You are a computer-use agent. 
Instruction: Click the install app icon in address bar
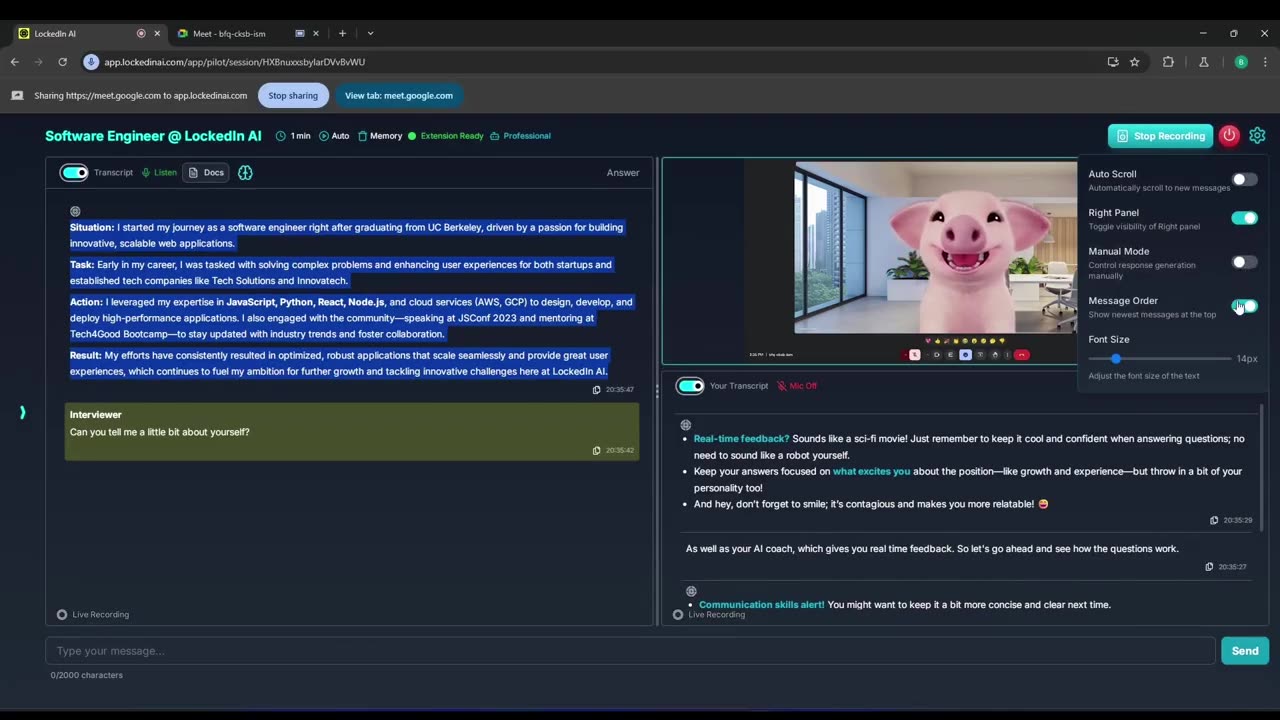1113,62
